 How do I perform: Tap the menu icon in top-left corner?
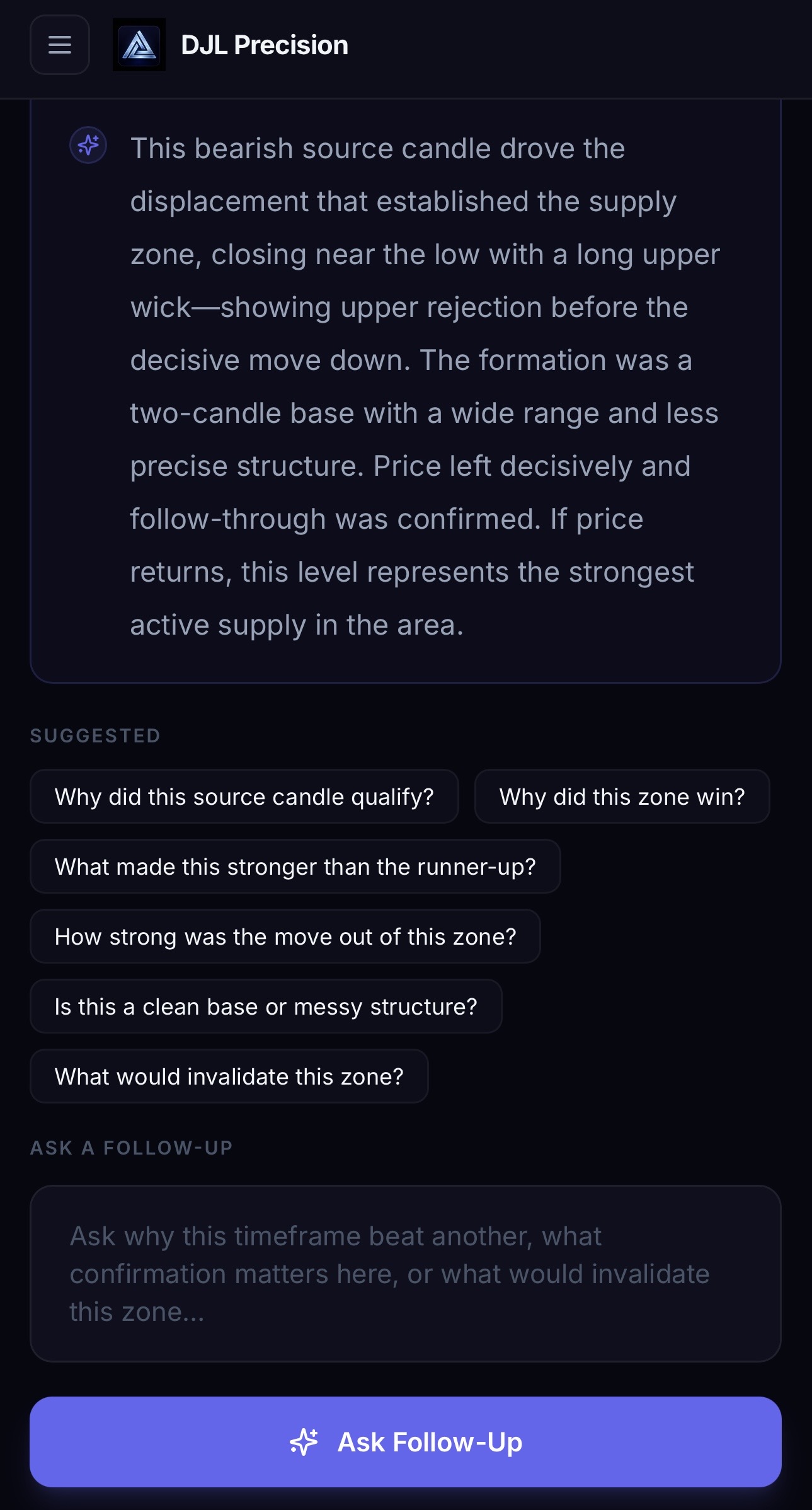60,45
